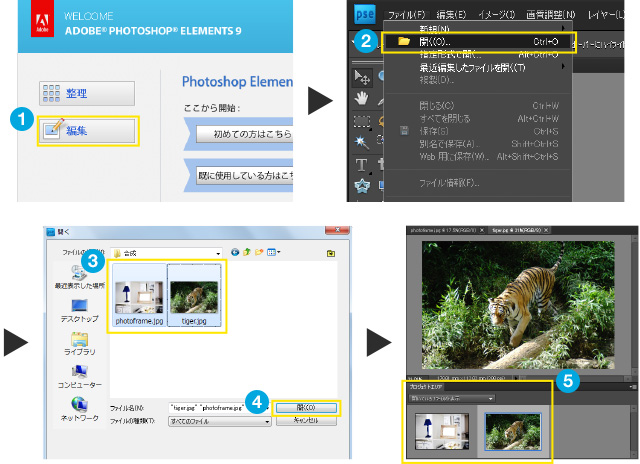The image size is (640, 464).
Task: Click the create new folder icon in Open dialog
Action: point(259,252)
